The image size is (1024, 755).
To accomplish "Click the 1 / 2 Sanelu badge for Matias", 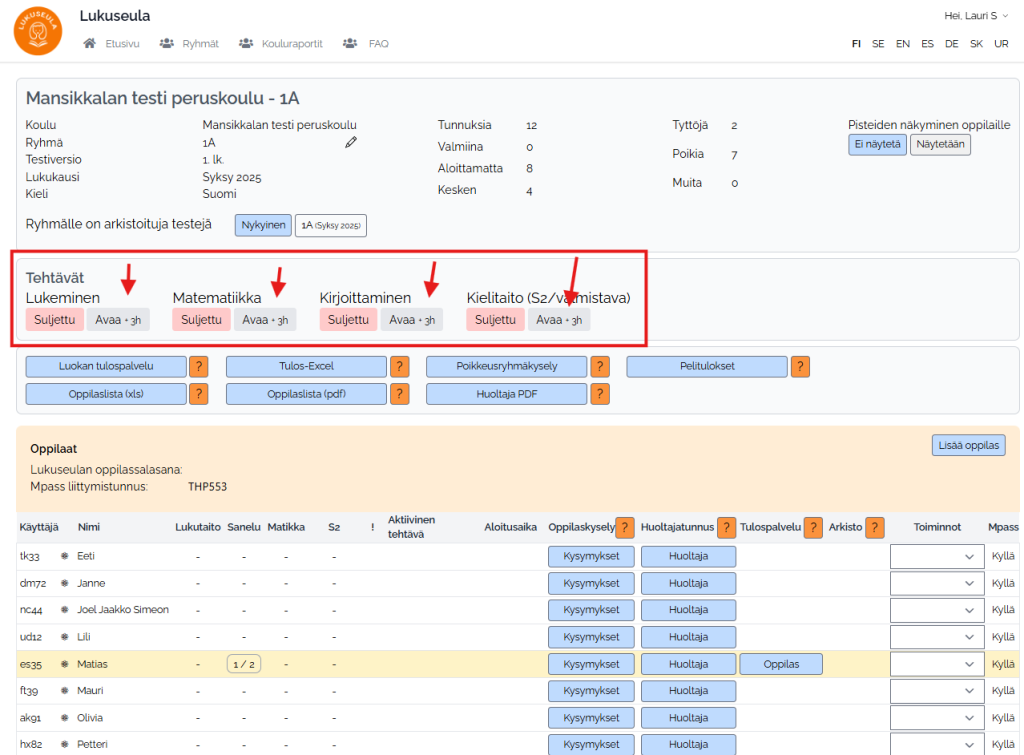I will pyautogui.click(x=244, y=664).
